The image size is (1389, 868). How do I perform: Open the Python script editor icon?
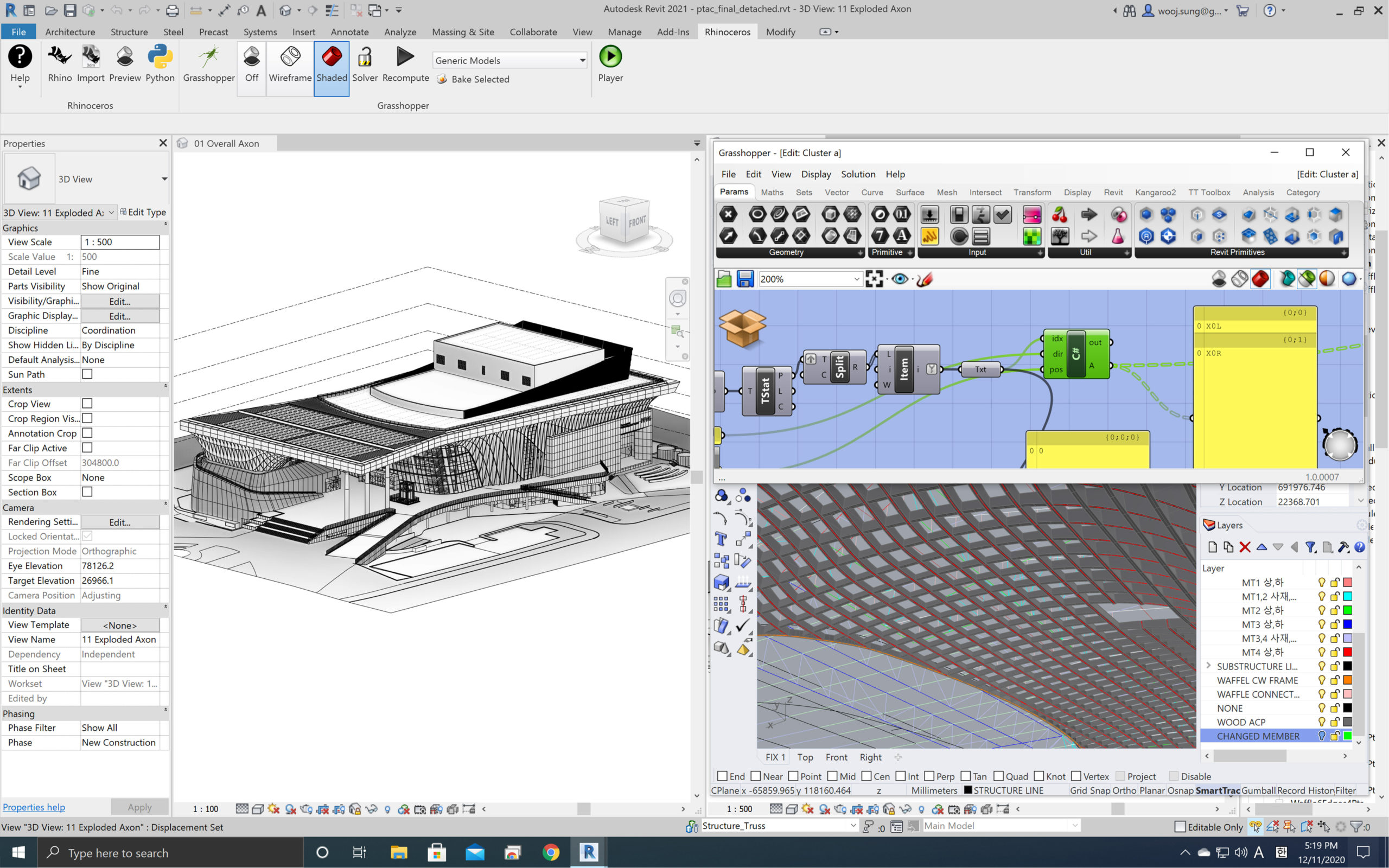pos(160,65)
